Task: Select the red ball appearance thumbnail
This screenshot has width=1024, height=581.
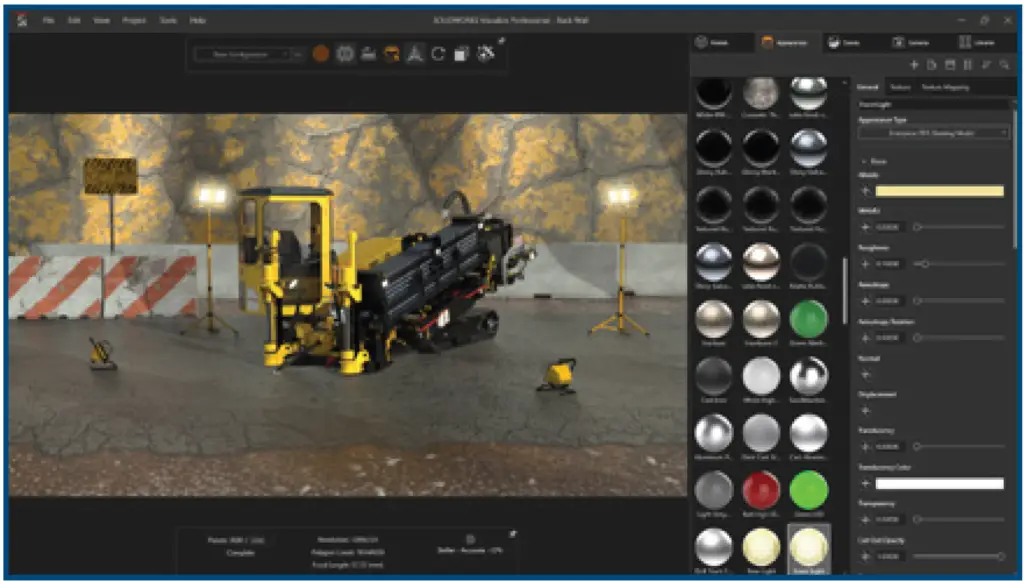Action: 761,490
